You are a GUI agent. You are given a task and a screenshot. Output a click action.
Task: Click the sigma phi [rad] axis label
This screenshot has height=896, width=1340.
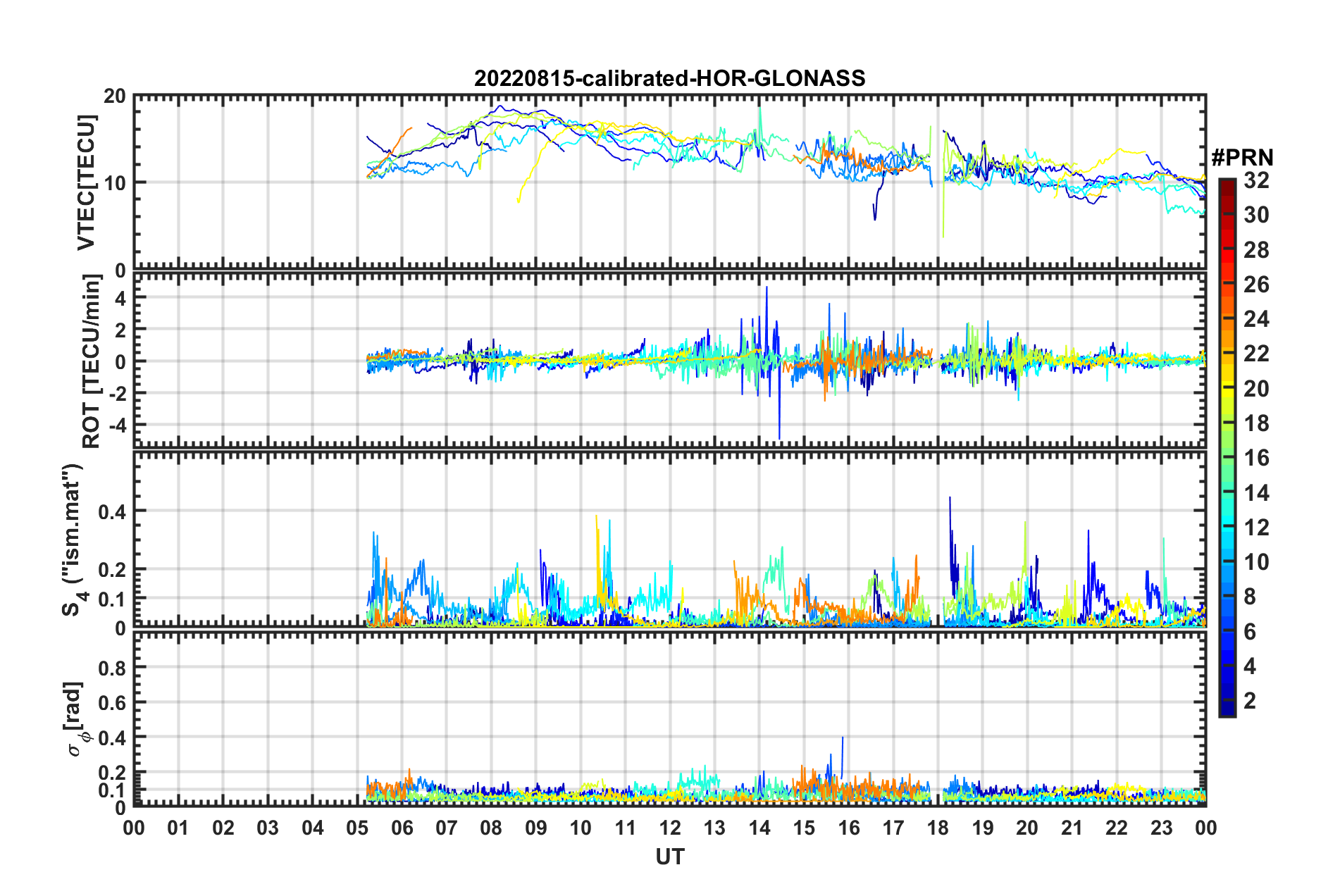77,718
